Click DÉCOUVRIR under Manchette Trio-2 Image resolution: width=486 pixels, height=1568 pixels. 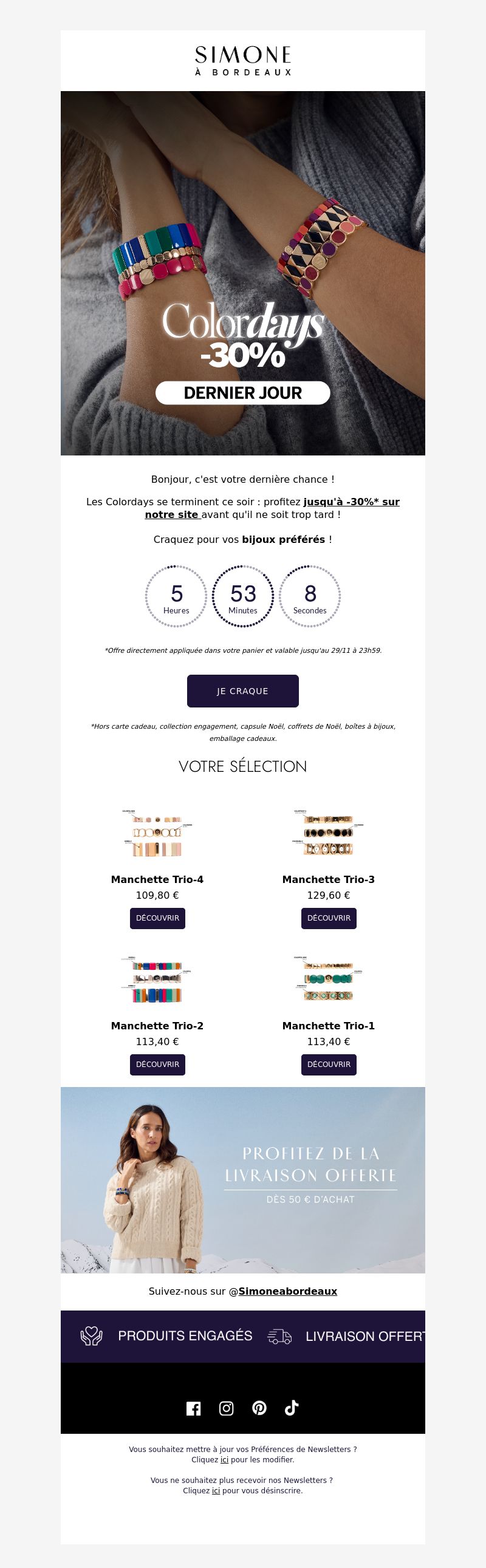[157, 1064]
